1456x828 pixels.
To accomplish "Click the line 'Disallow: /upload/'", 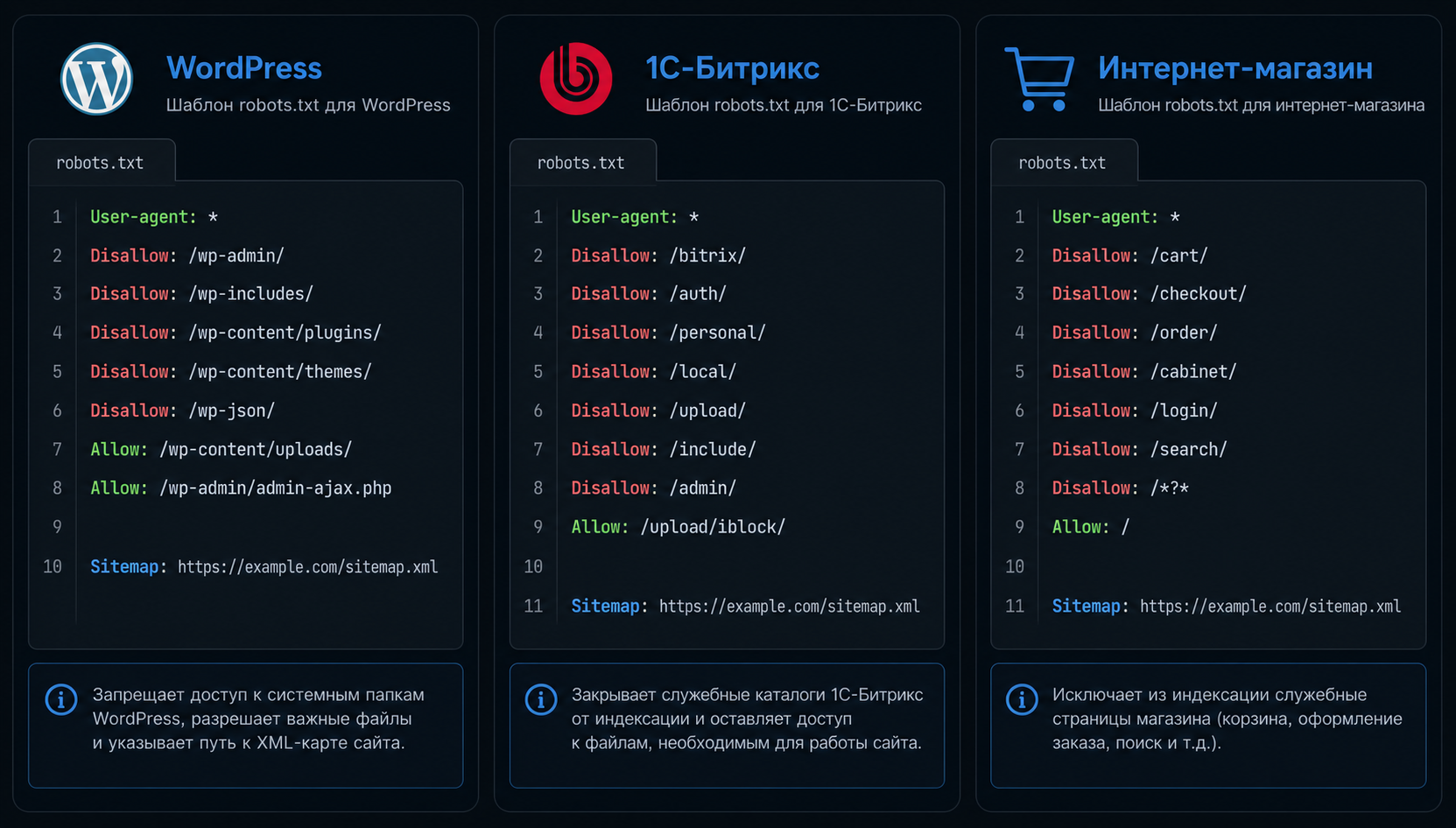I will (x=658, y=410).
